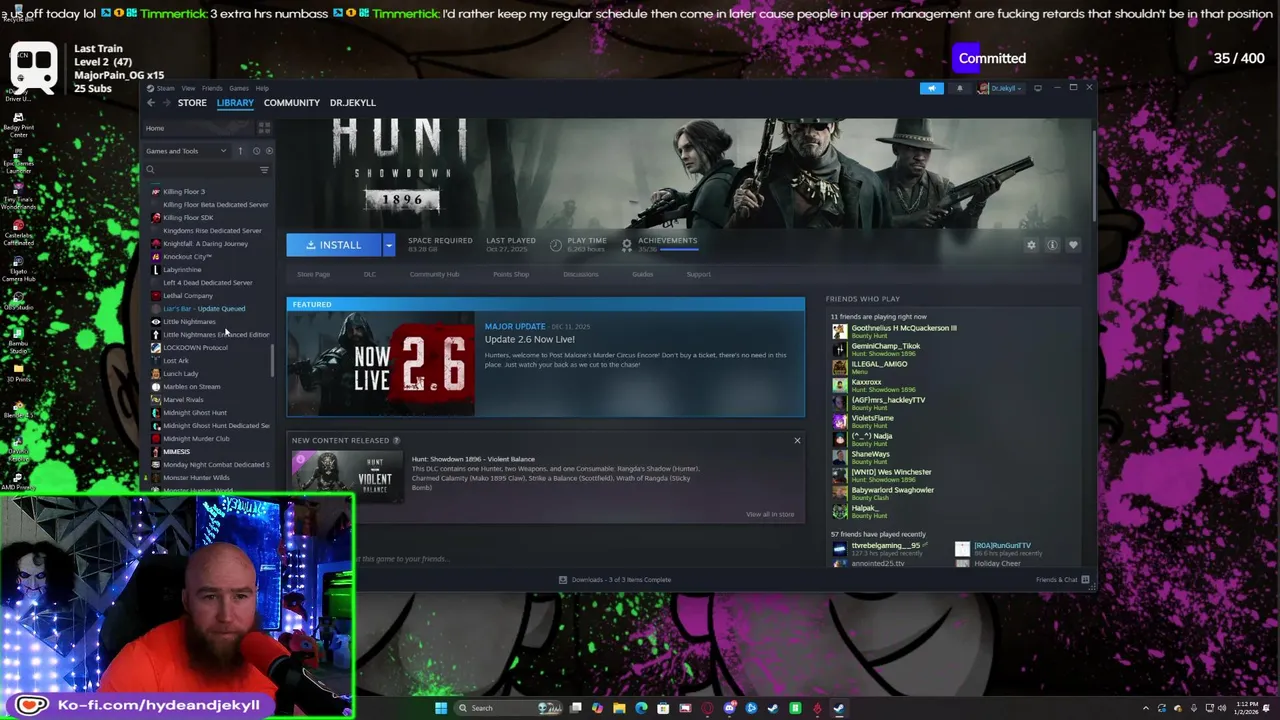Screen dimensions: 1280x720
Task: Open the Friends menu
Action: (212, 88)
